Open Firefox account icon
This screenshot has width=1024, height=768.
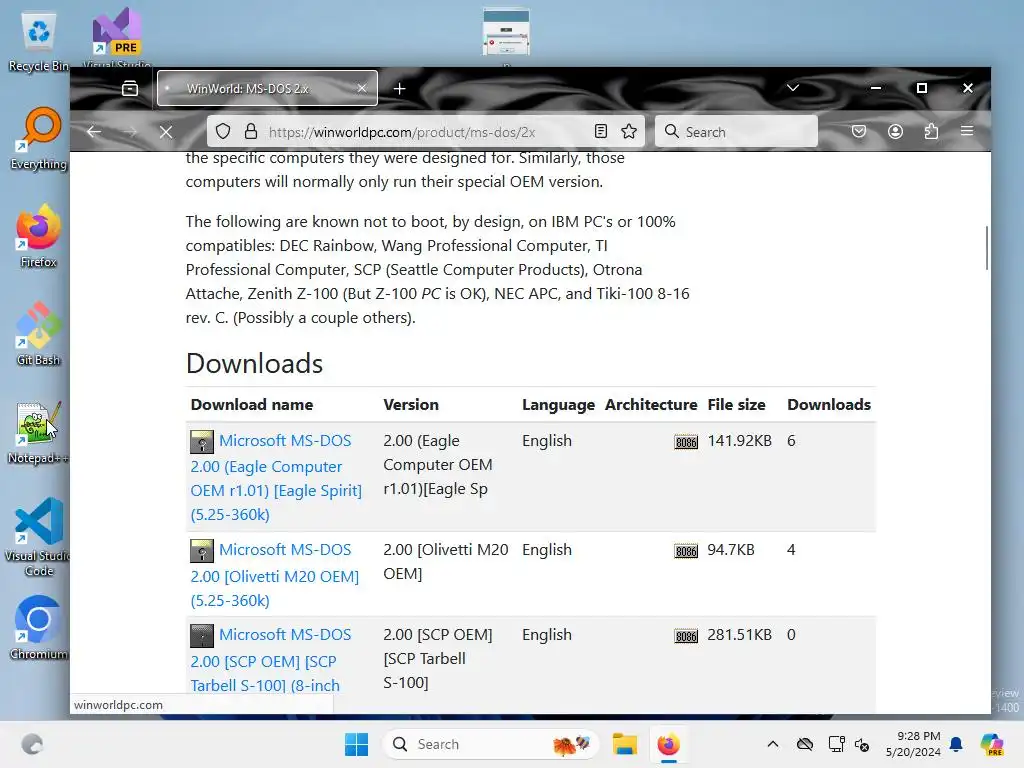click(895, 132)
